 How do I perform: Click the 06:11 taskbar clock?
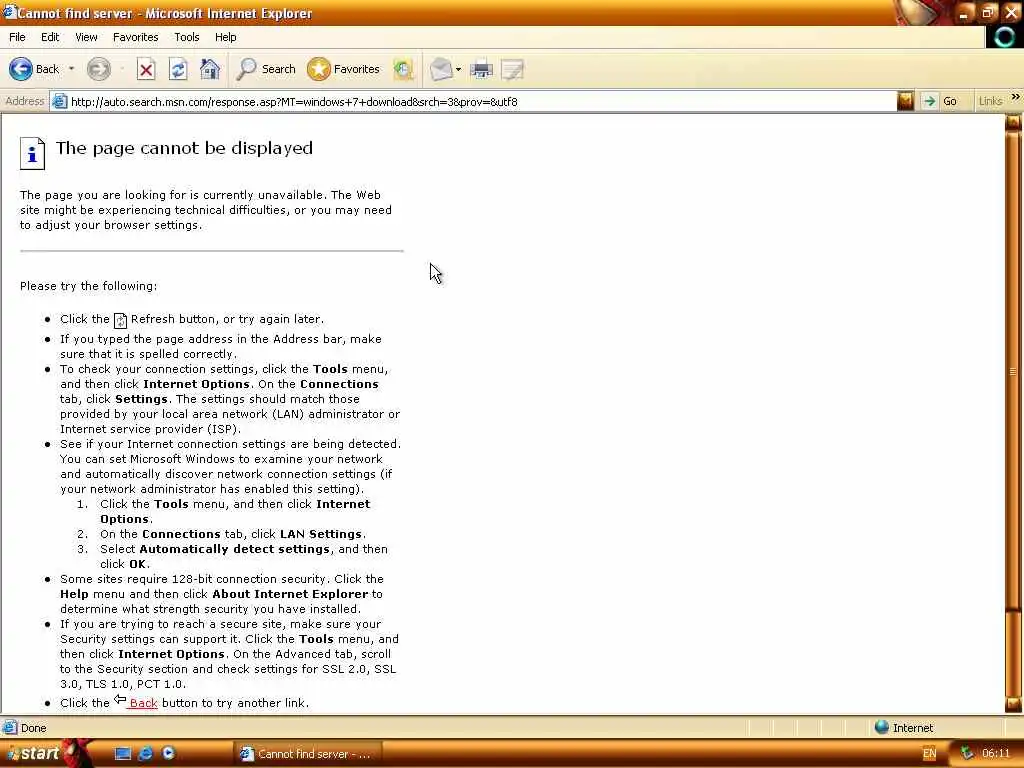996,754
